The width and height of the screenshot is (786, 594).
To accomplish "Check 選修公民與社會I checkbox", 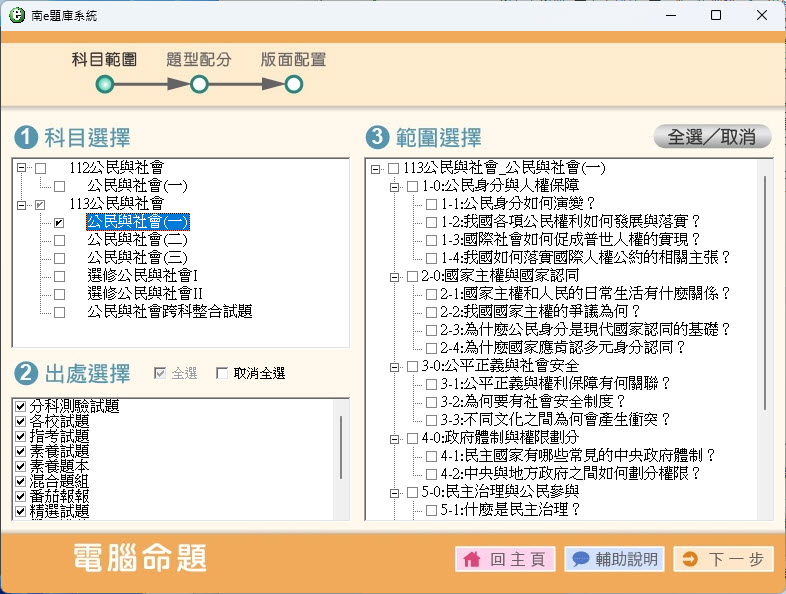I will [60, 276].
